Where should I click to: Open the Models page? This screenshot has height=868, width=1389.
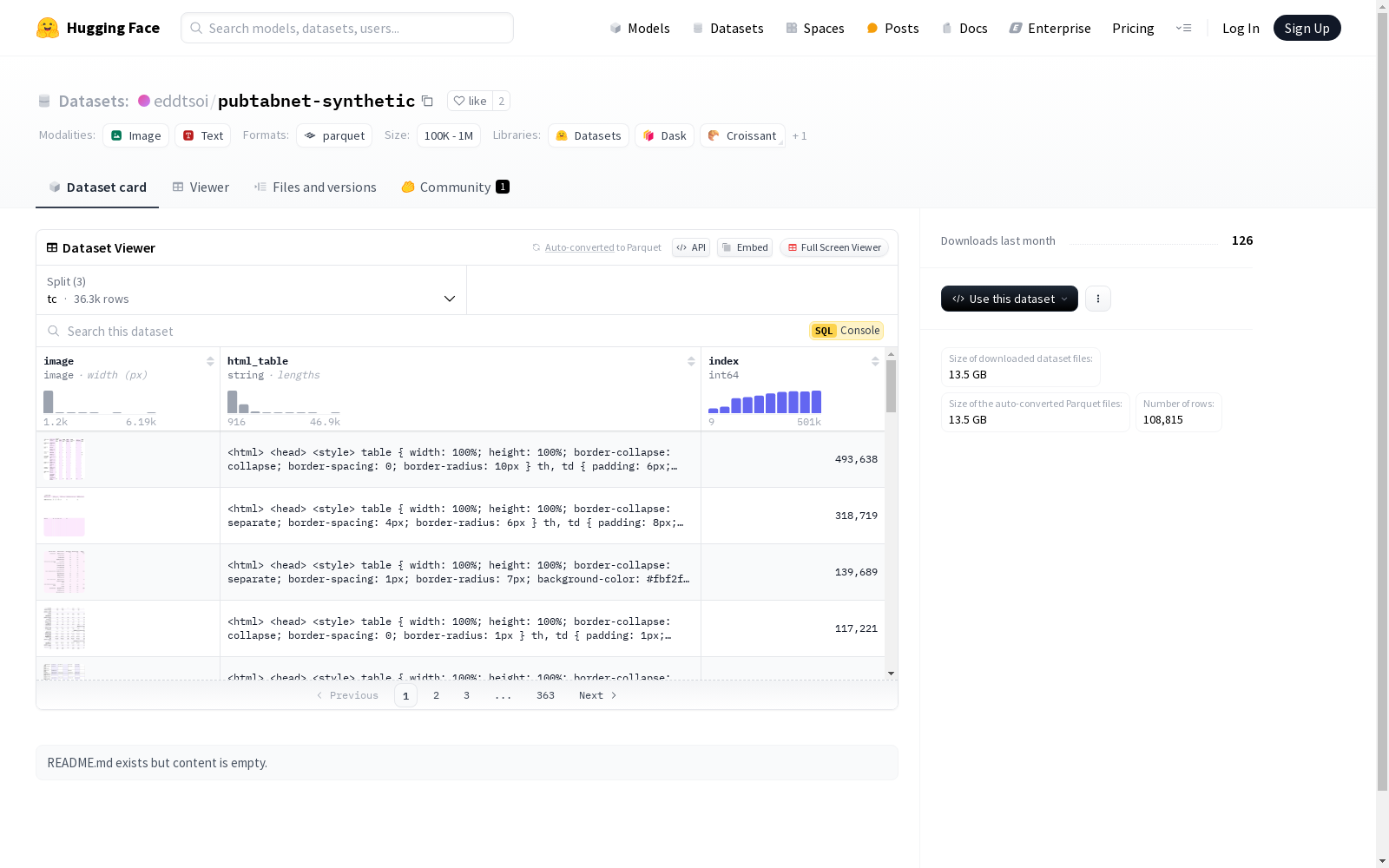pos(640,28)
